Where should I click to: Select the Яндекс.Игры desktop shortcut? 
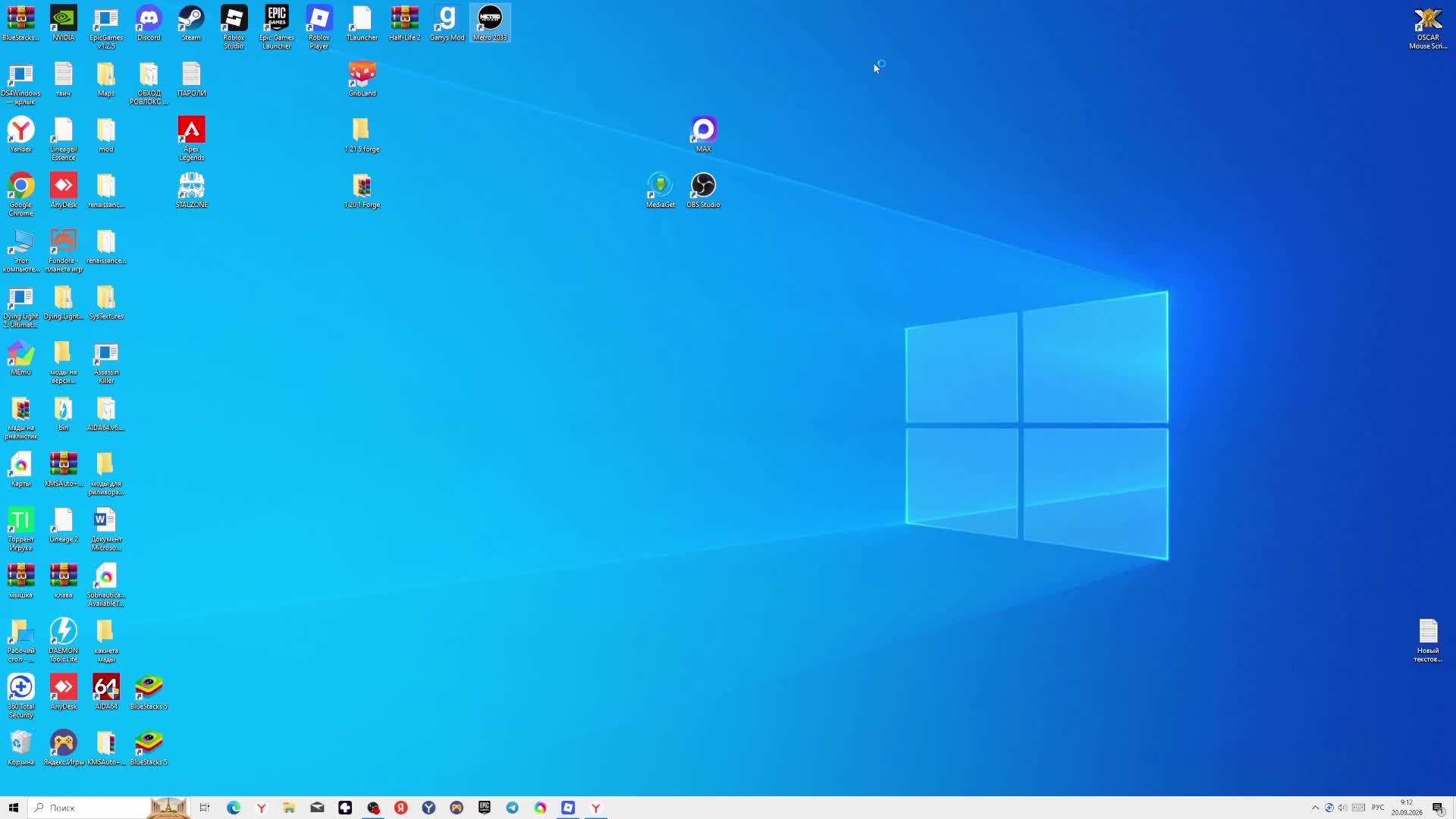click(x=64, y=748)
